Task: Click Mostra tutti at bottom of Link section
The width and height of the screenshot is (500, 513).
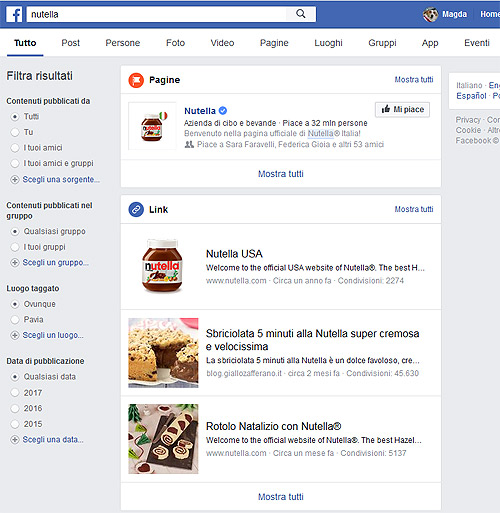Action: (x=281, y=497)
